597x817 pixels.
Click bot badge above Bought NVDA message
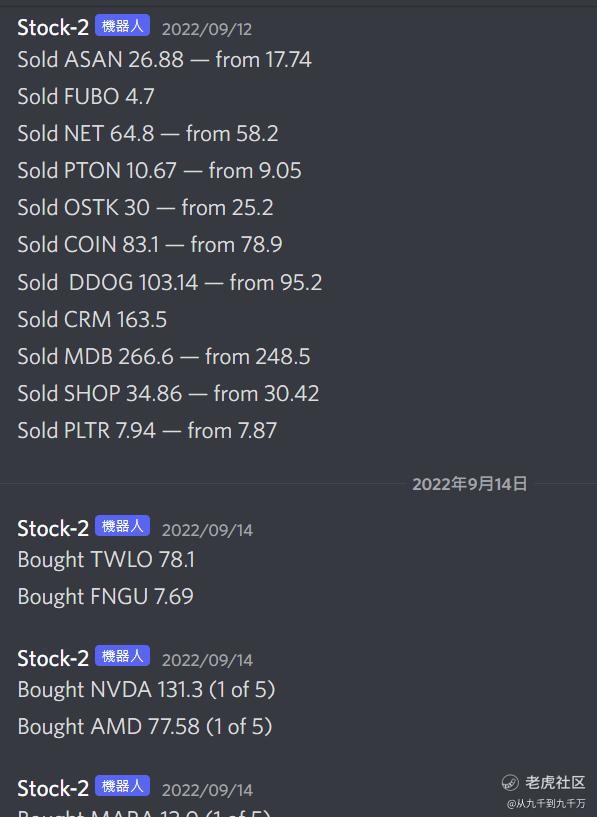tap(122, 656)
